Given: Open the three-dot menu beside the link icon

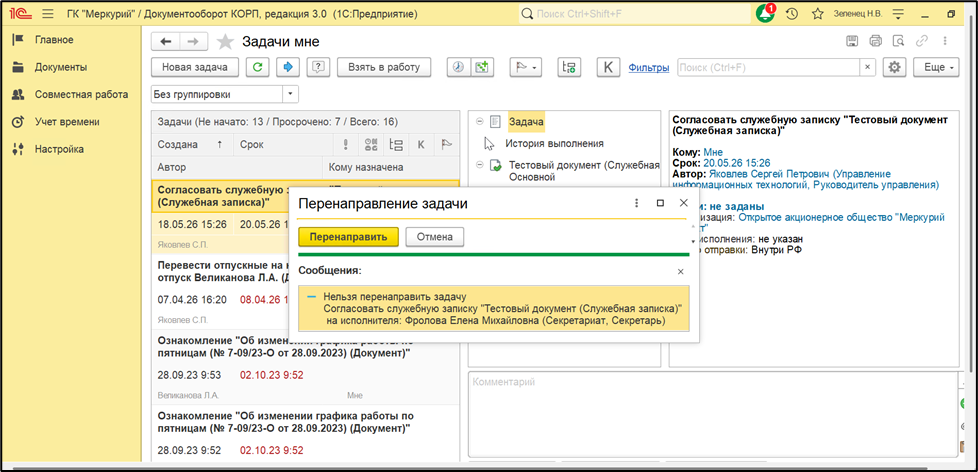Looking at the screenshot, I should (x=945, y=41).
